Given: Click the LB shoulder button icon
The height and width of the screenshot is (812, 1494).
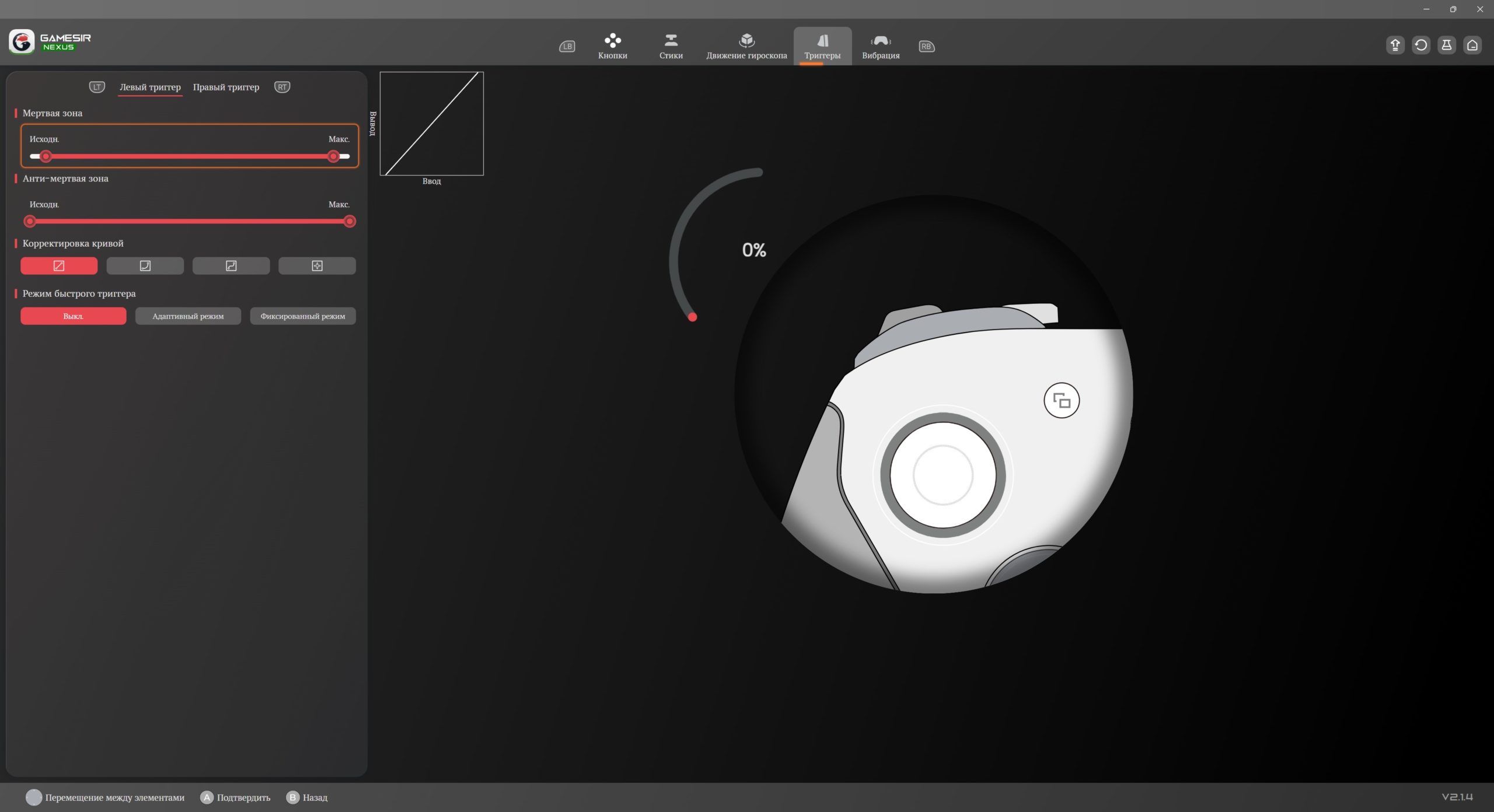Looking at the screenshot, I should [x=567, y=46].
